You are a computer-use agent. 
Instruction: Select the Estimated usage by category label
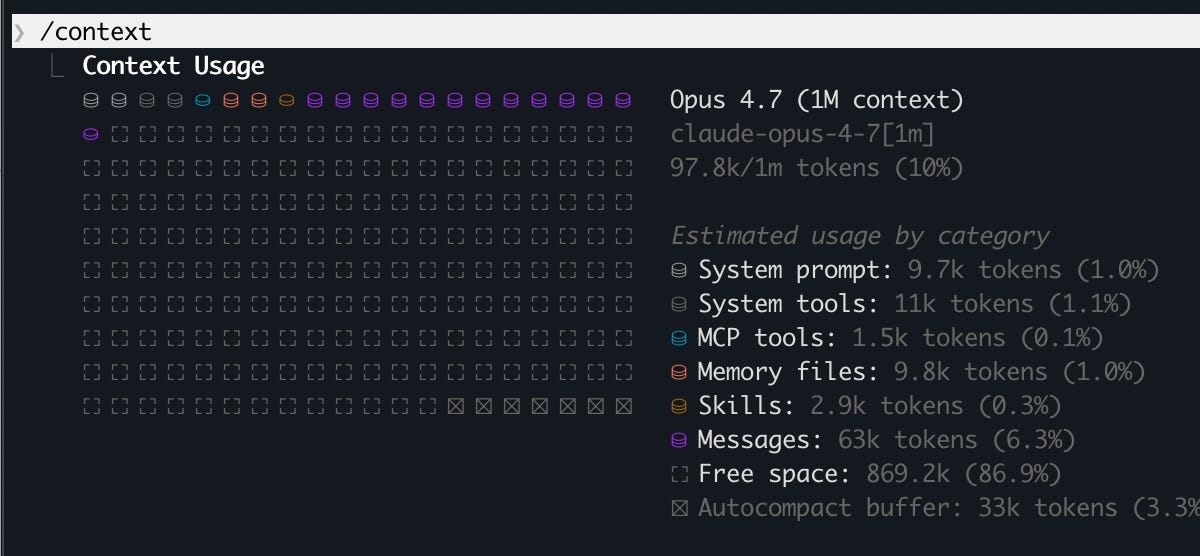point(860,236)
